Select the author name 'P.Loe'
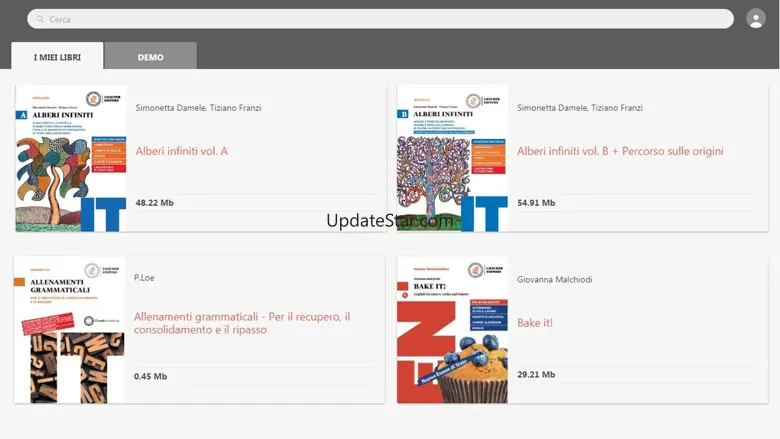This screenshot has height=439, width=780. [144, 278]
